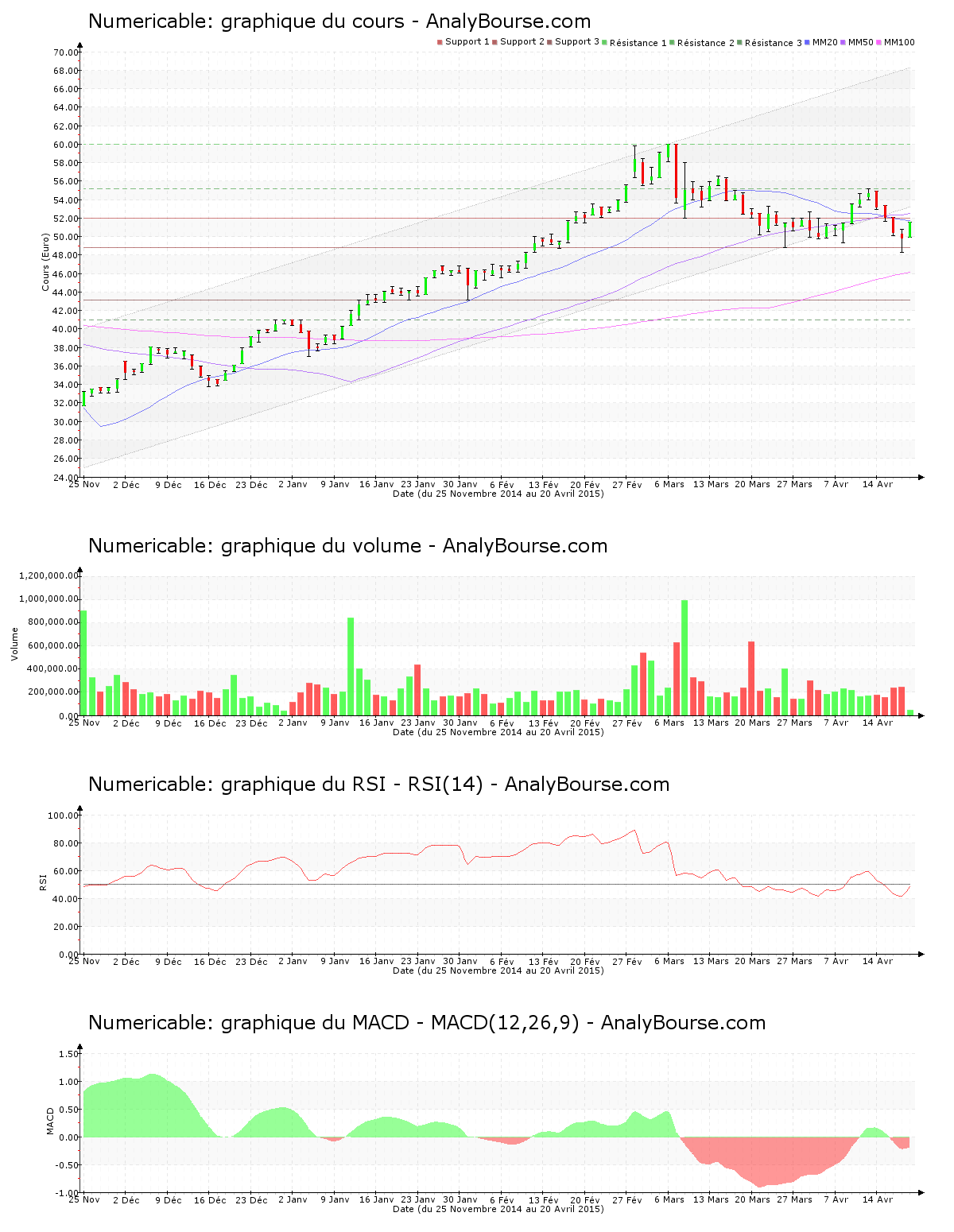
Task: Select the 'Support 3' legend label
Action: [577, 42]
